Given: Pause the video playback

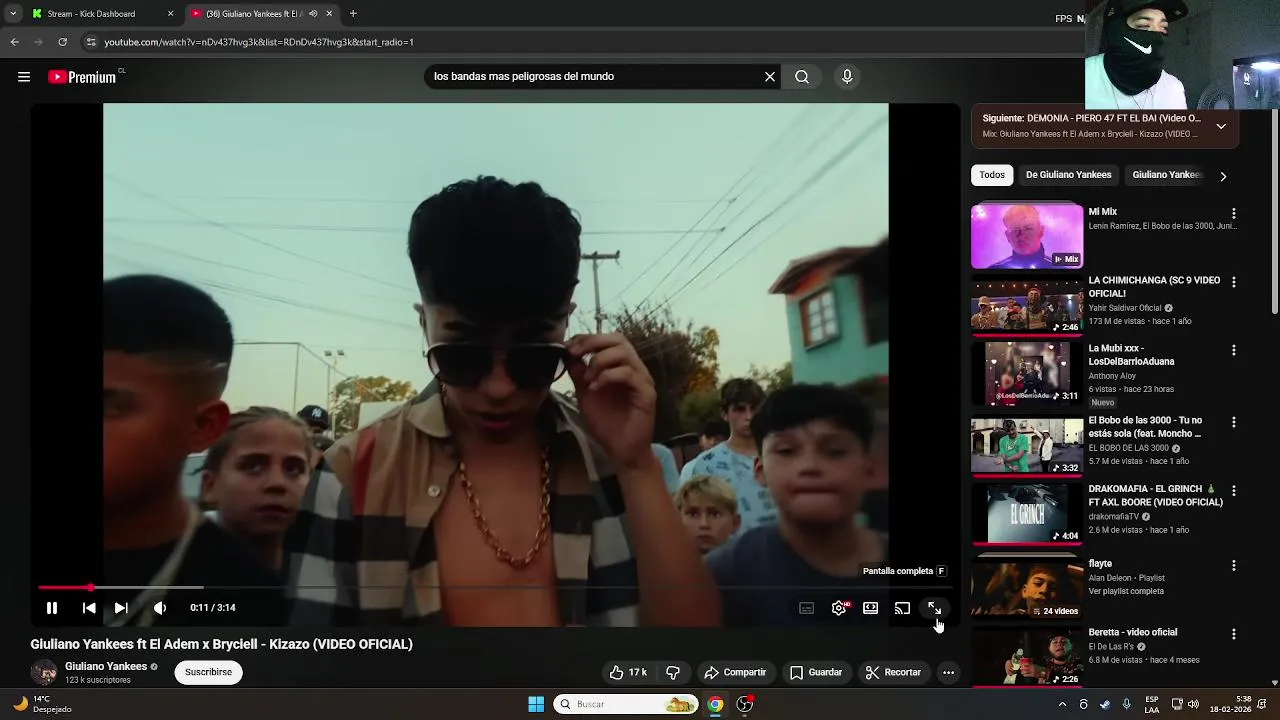Looking at the screenshot, I should coord(52,607).
